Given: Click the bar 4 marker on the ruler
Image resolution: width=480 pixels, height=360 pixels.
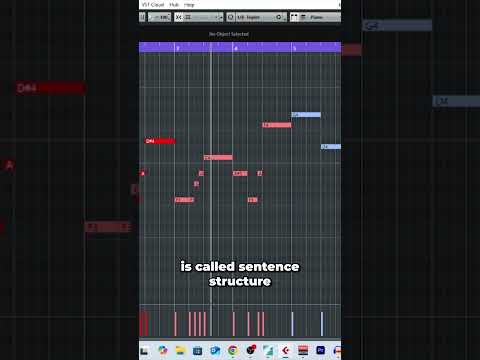Looking at the screenshot, I should (236, 48).
